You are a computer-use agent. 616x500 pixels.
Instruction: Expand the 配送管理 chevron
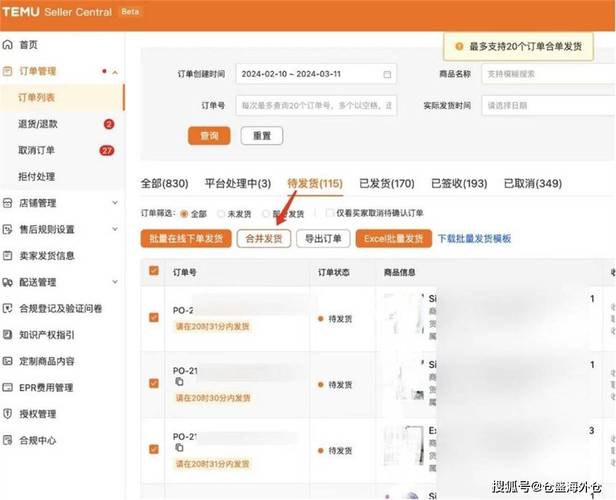coord(115,282)
